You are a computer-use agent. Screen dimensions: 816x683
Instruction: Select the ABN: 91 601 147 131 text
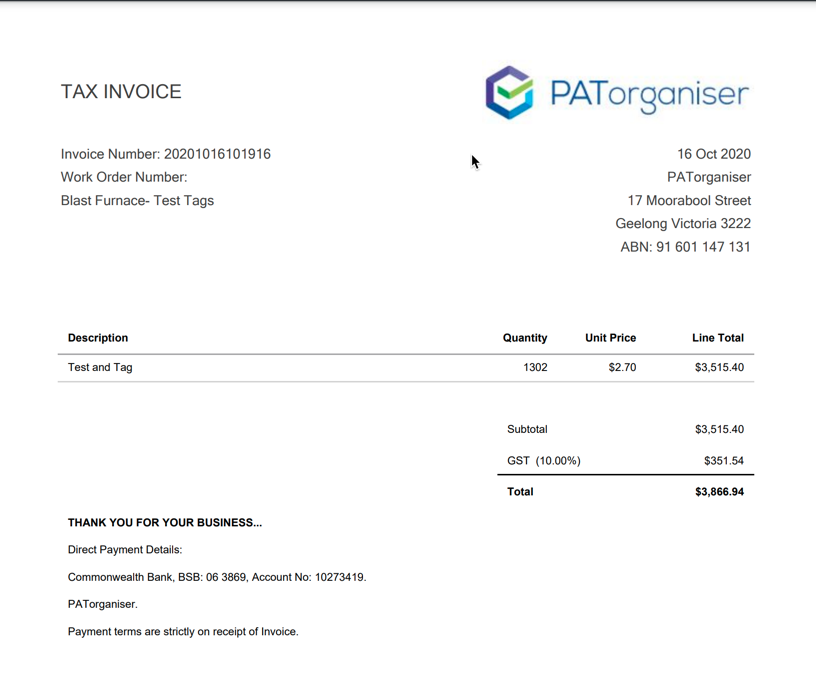coord(685,247)
